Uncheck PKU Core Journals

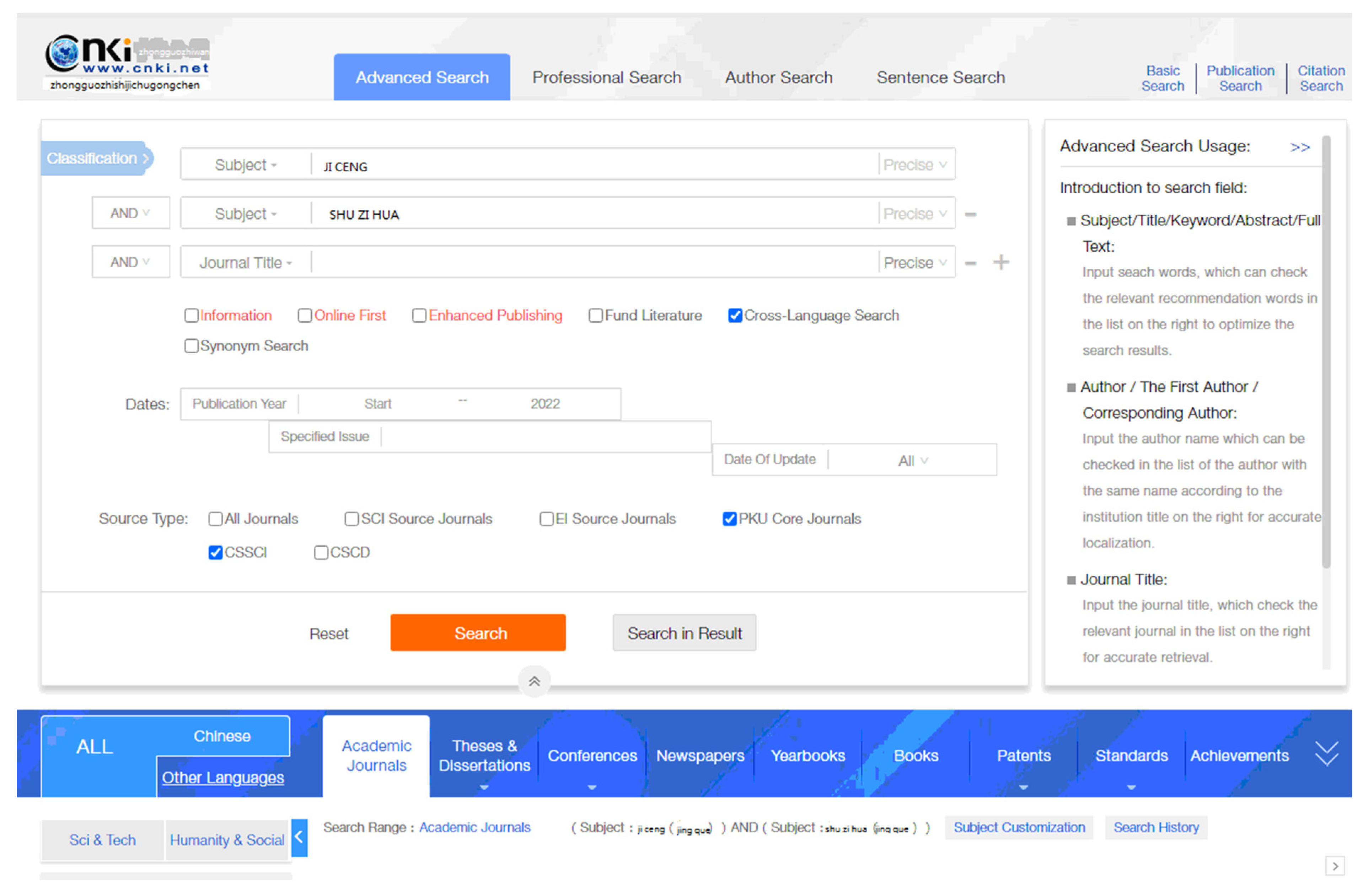[730, 519]
